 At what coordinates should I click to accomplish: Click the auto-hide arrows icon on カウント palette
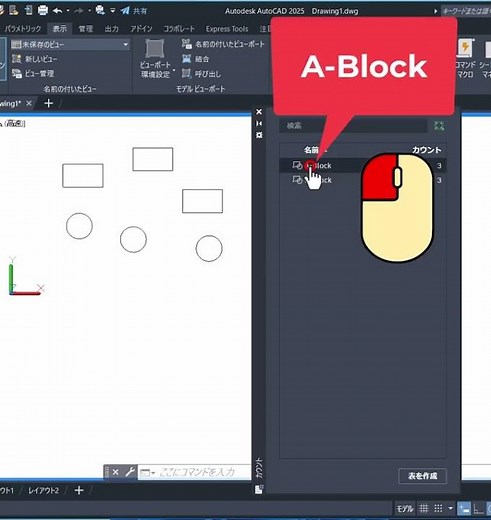pyautogui.click(x=259, y=123)
